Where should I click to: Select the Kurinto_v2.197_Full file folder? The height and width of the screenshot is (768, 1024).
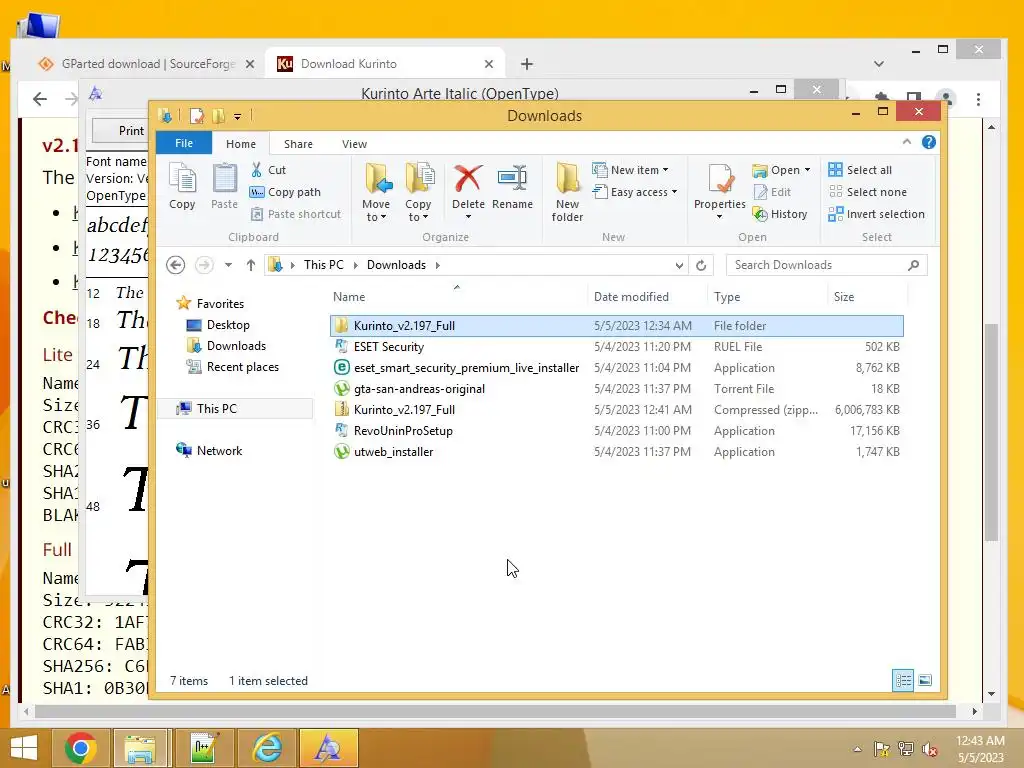(616, 325)
